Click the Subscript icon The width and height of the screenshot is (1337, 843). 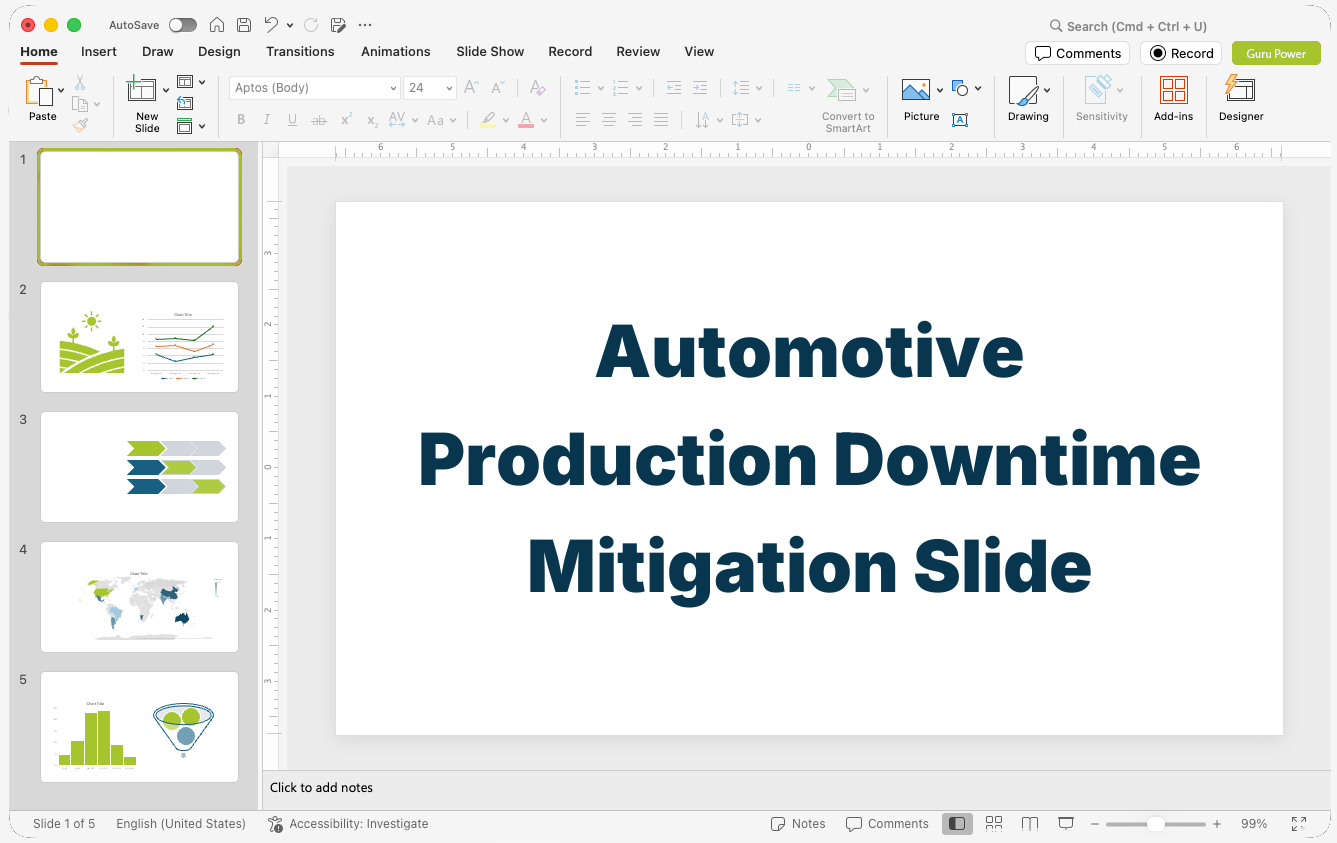click(x=372, y=120)
